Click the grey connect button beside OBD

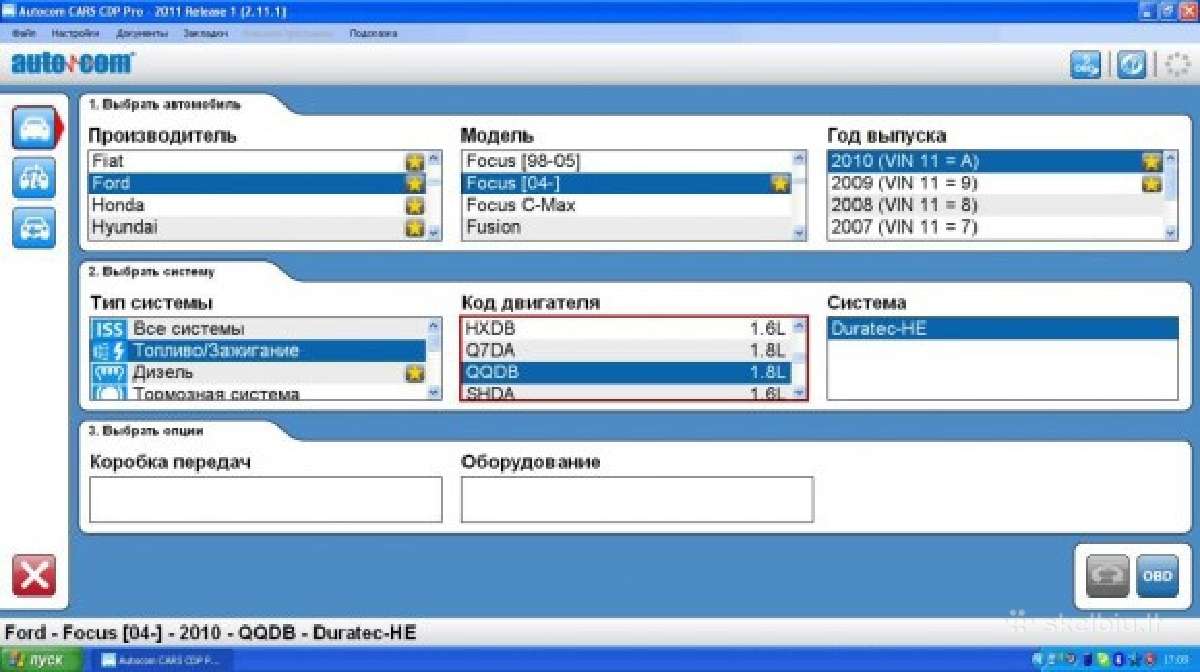coord(1107,576)
